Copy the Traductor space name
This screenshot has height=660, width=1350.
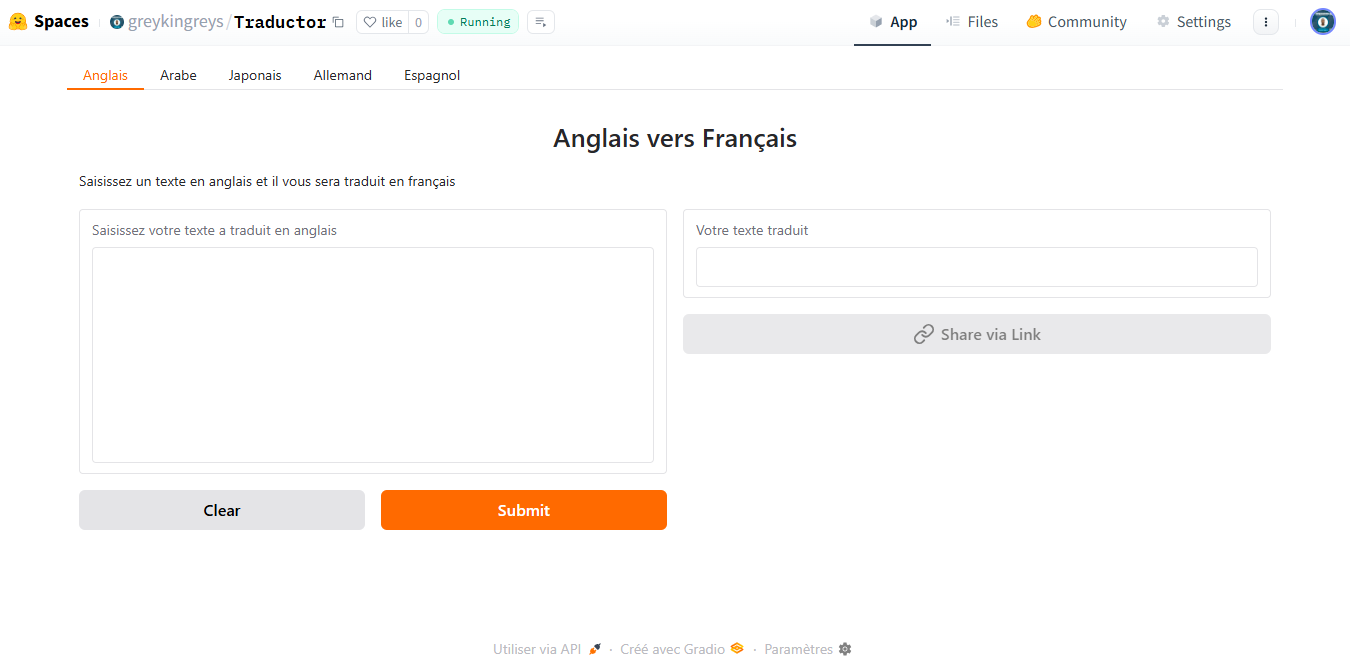[337, 21]
